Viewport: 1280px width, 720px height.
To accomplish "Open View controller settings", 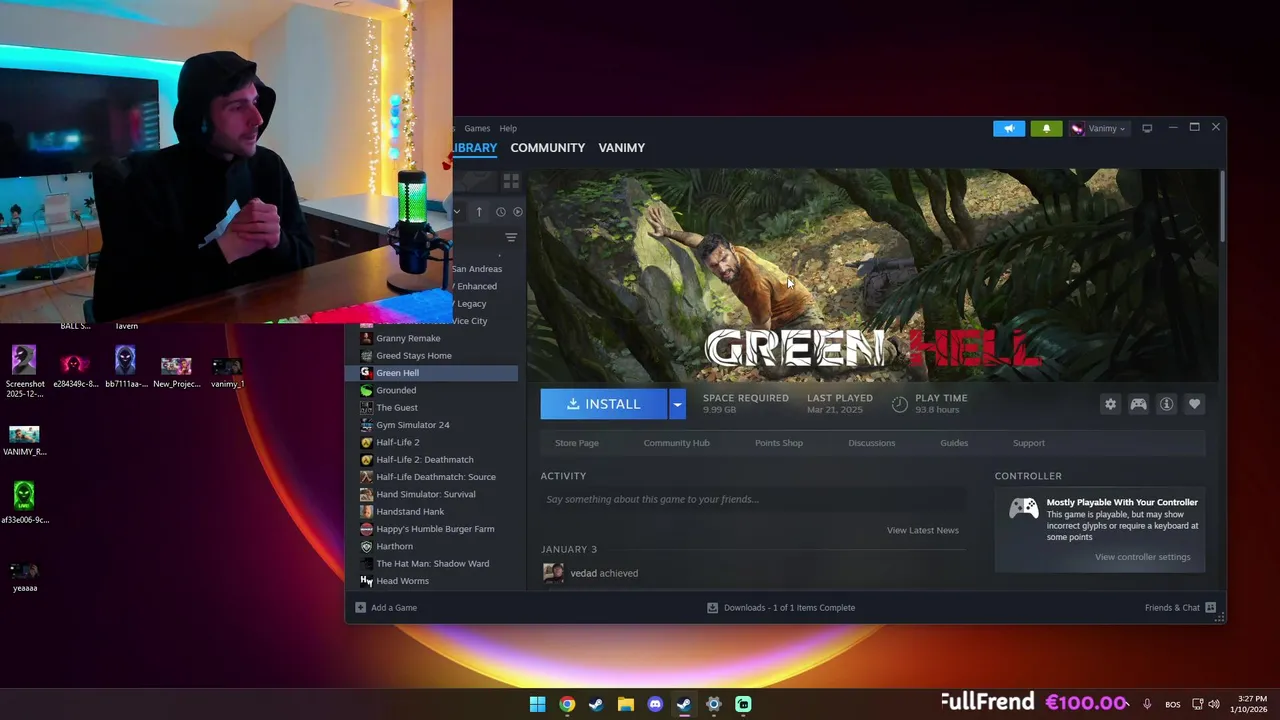I will click(1142, 557).
